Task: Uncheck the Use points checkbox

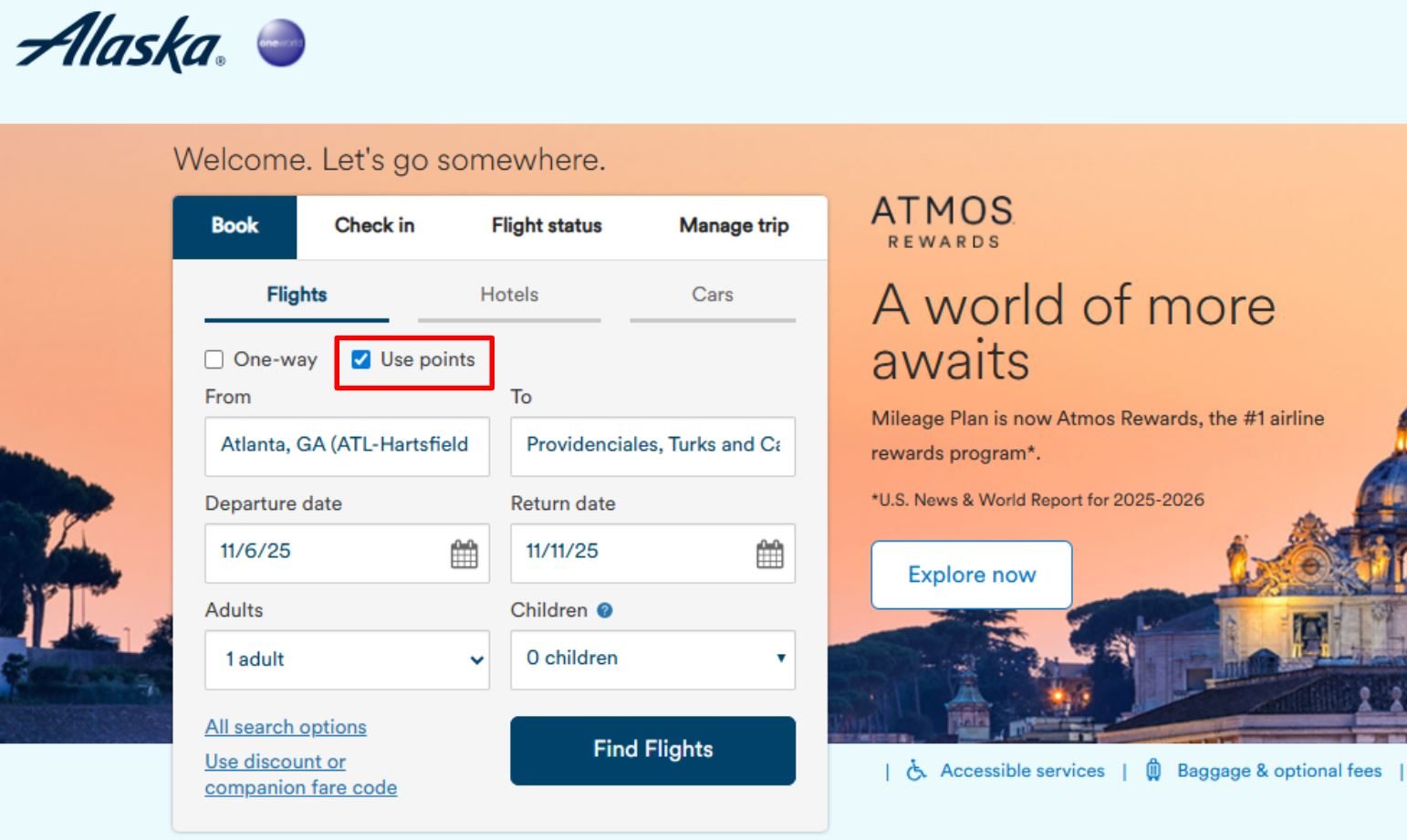Action: (361, 359)
